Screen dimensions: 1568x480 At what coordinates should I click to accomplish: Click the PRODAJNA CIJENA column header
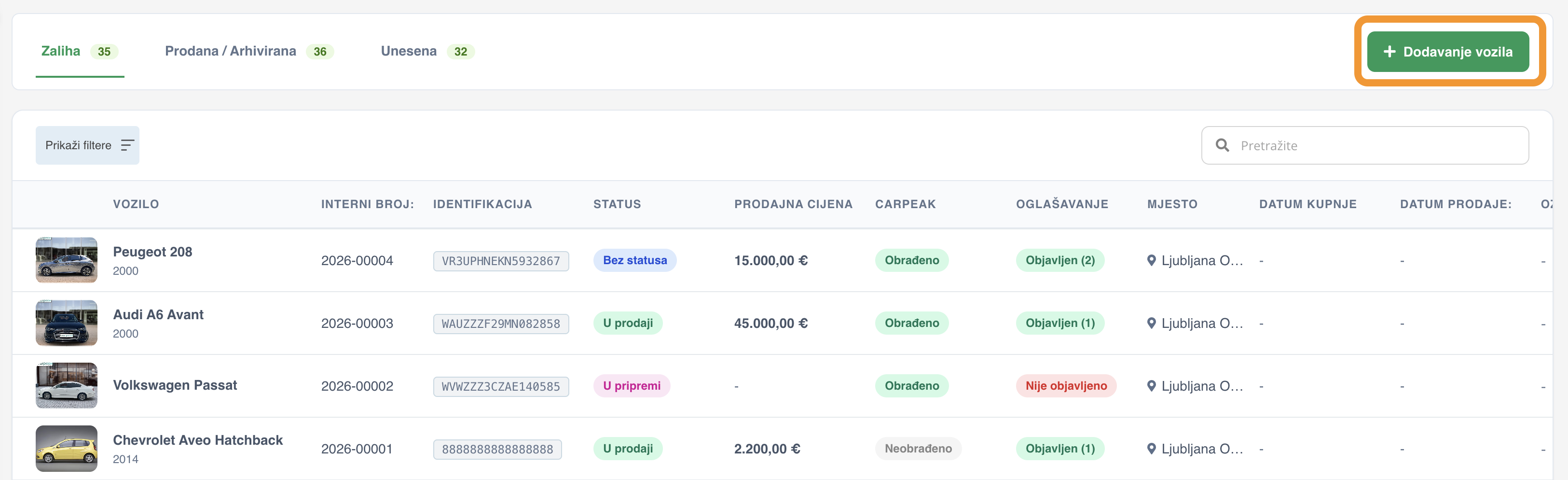[793, 204]
